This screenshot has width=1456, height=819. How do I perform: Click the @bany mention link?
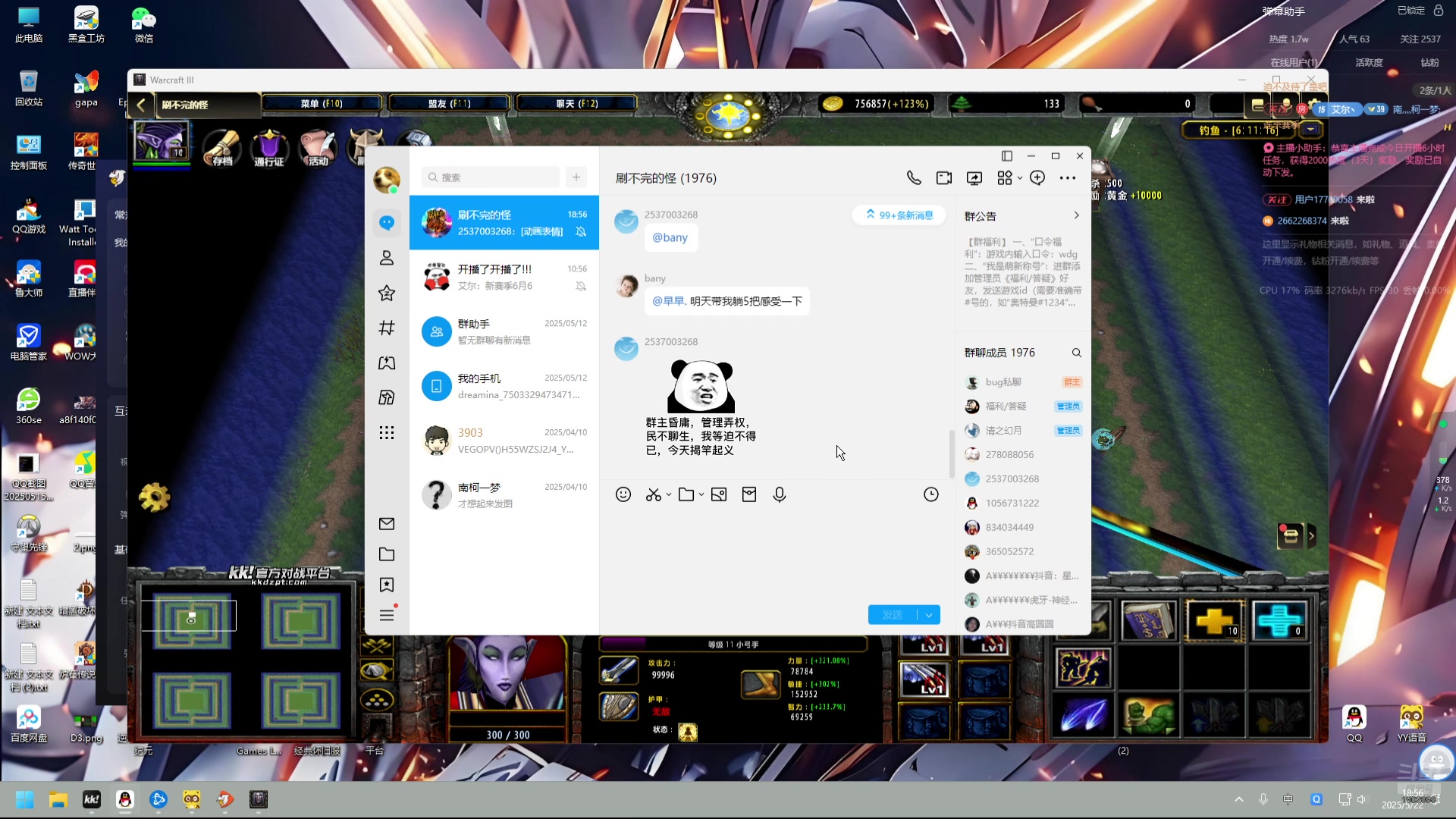click(670, 237)
